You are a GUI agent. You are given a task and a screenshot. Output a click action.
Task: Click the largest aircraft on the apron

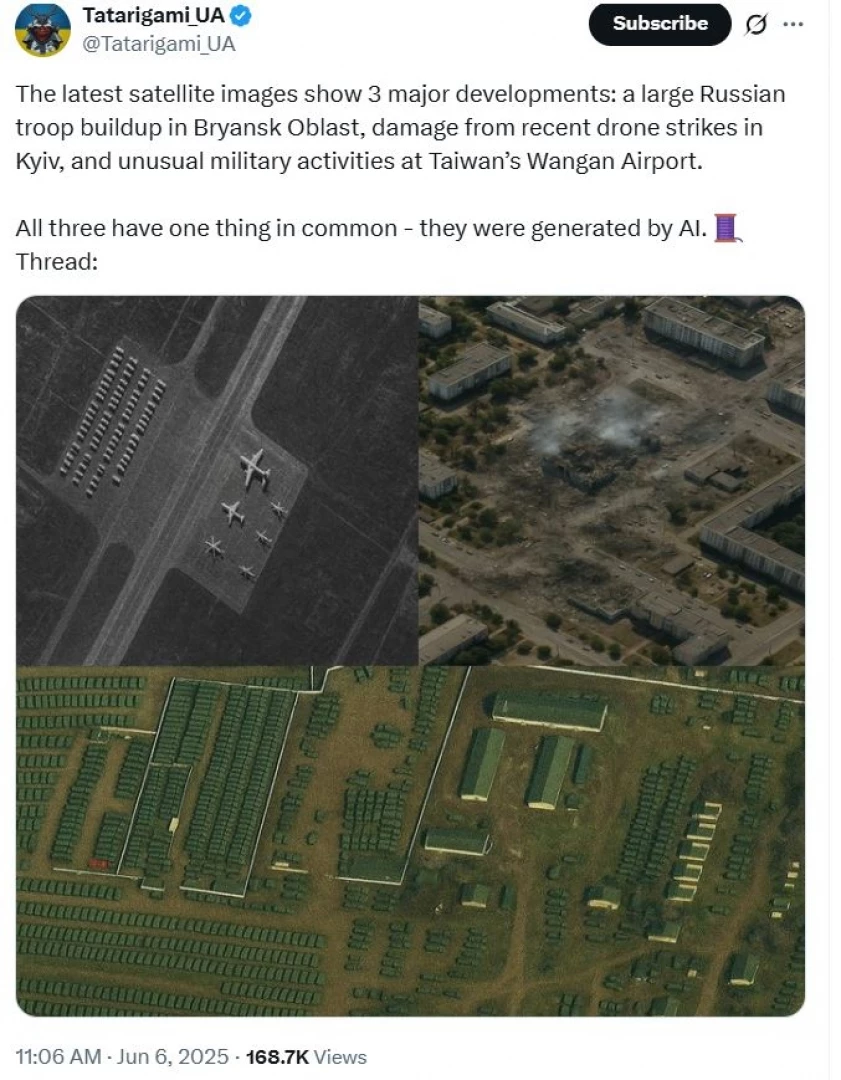pyautogui.click(x=254, y=468)
